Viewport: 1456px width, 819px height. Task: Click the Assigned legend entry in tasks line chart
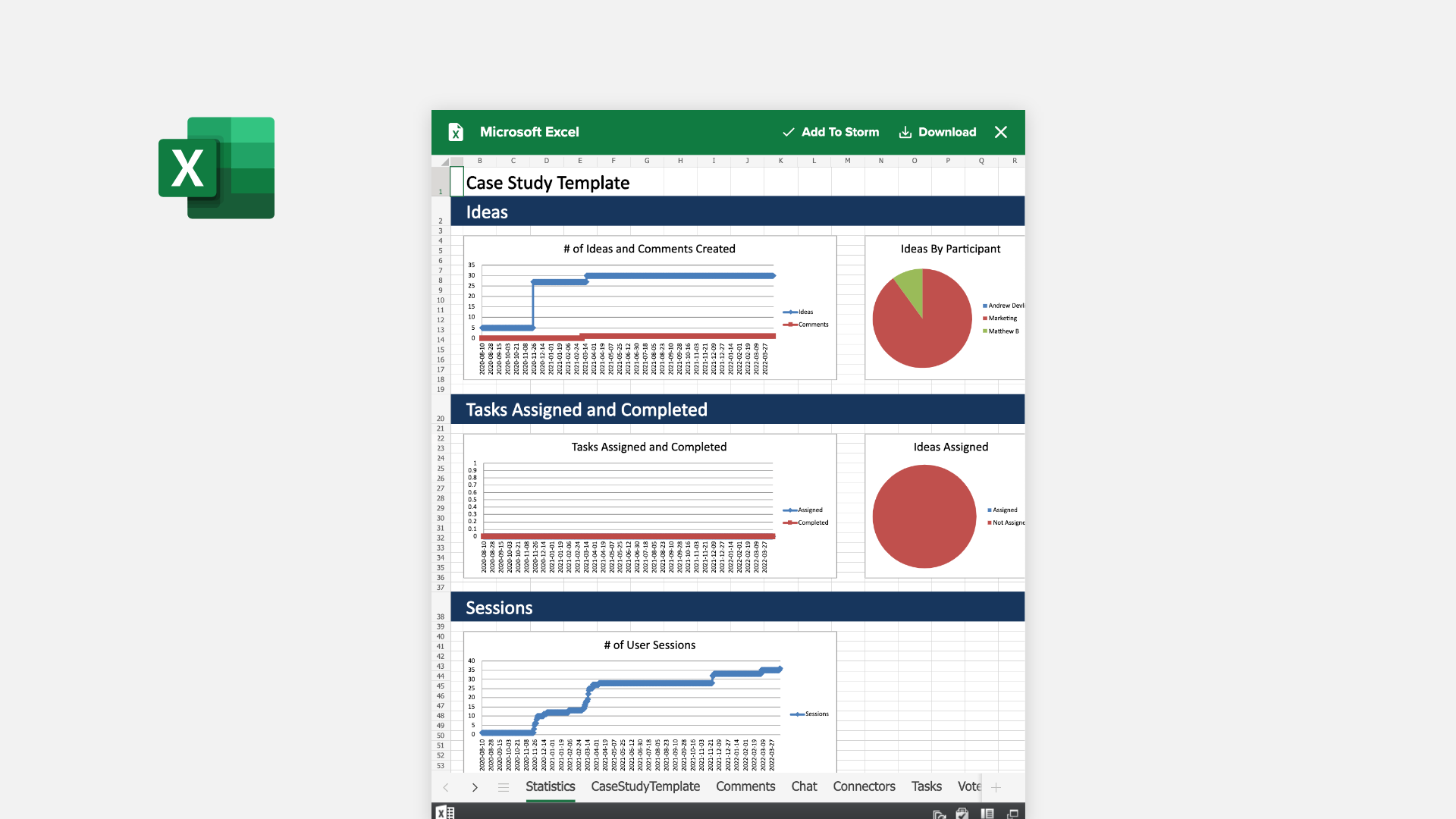pos(803,510)
